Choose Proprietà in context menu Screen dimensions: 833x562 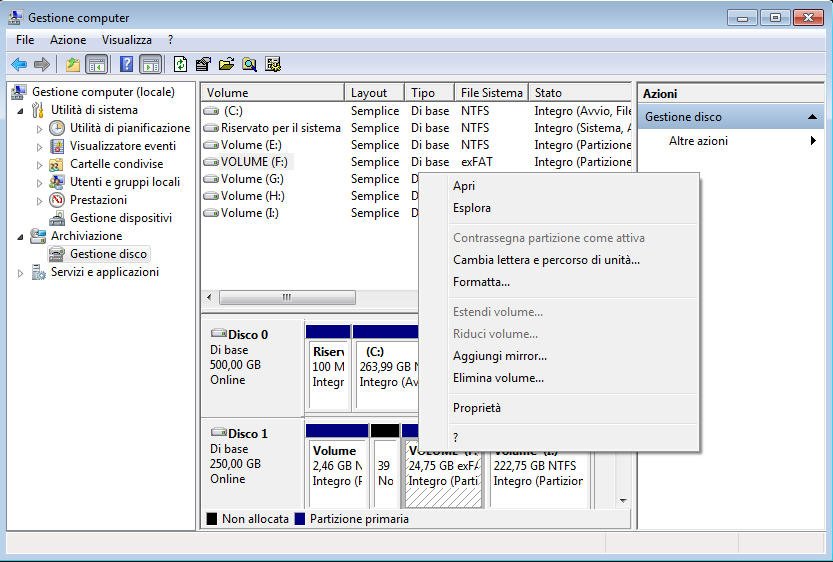(x=558, y=408)
